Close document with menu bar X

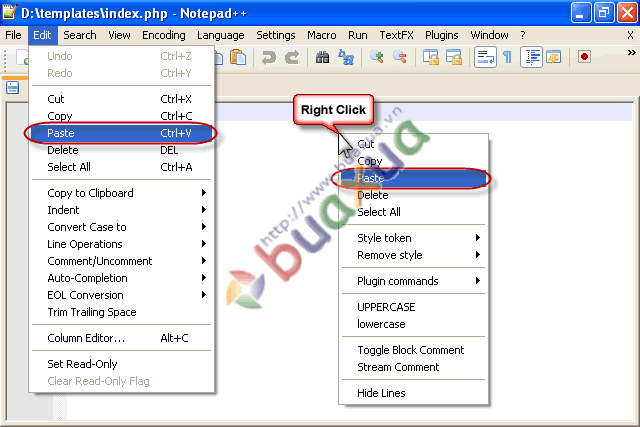[630, 36]
